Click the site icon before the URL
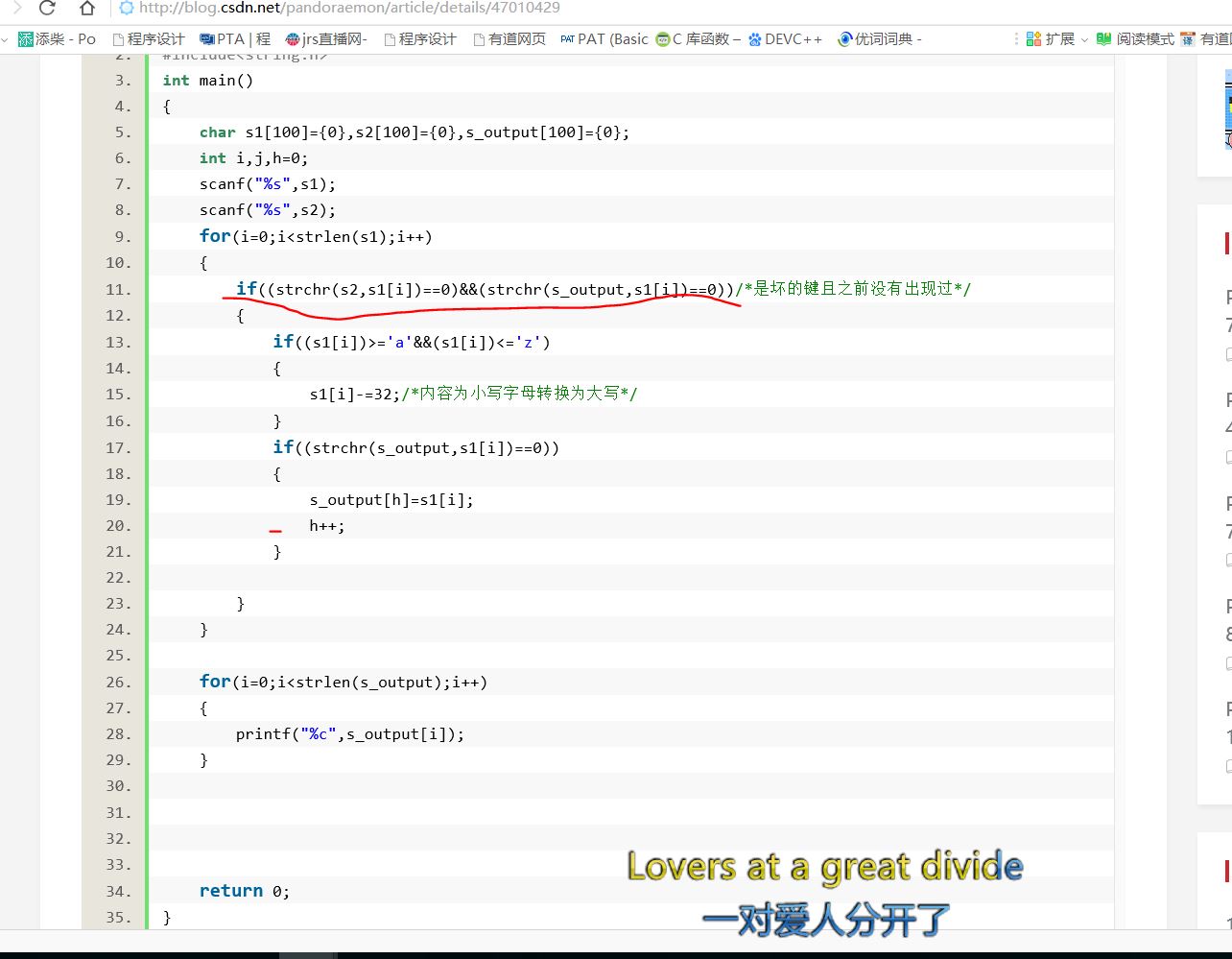1232x959 pixels. point(126,8)
